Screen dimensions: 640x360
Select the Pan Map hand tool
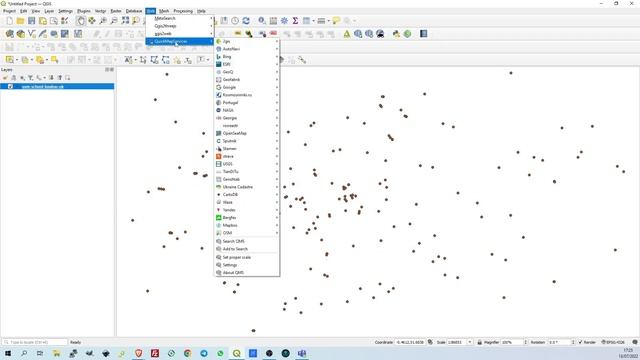(x=81, y=21)
